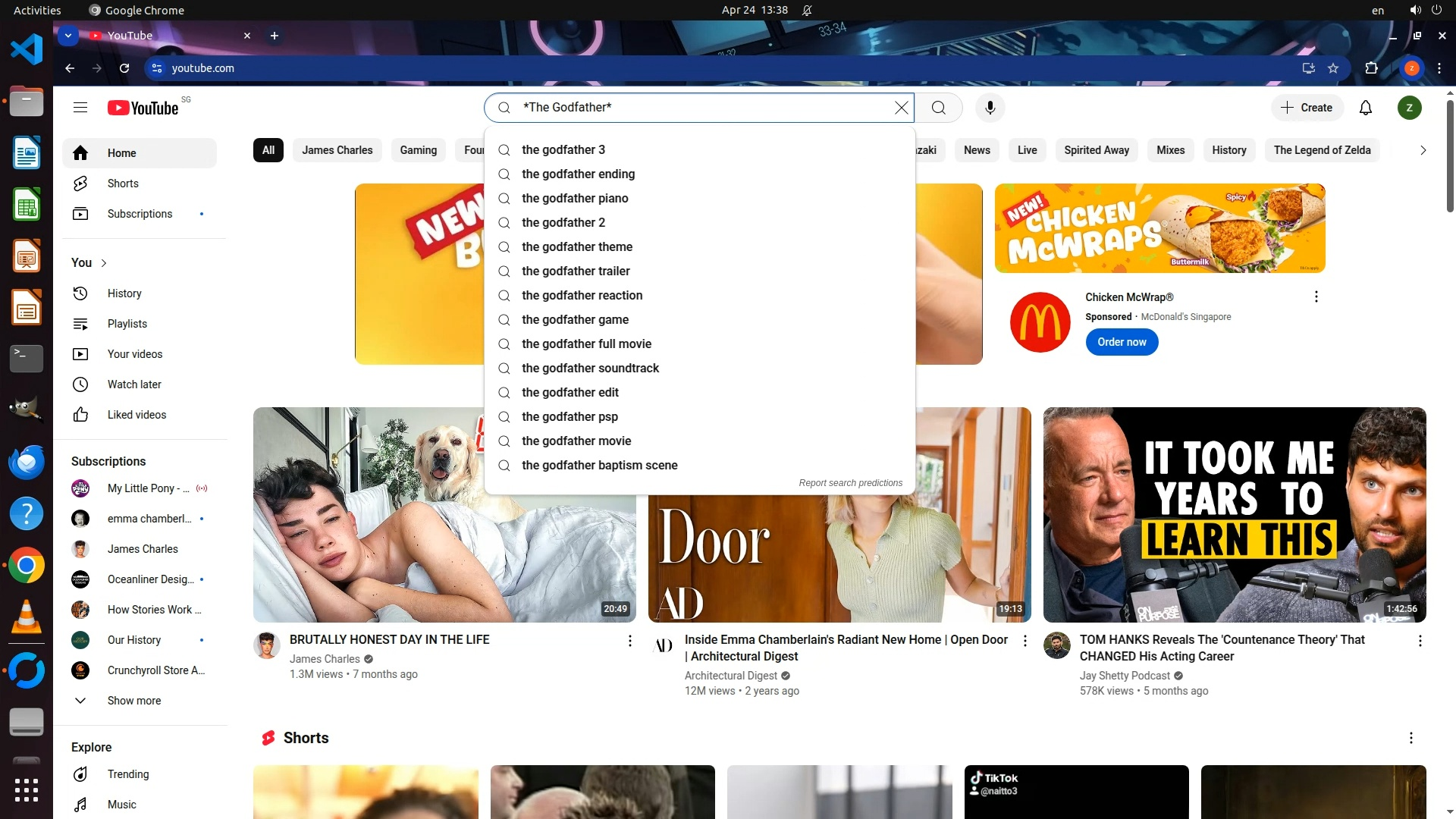Click the search magnifier button
1456x819 pixels.
click(939, 108)
